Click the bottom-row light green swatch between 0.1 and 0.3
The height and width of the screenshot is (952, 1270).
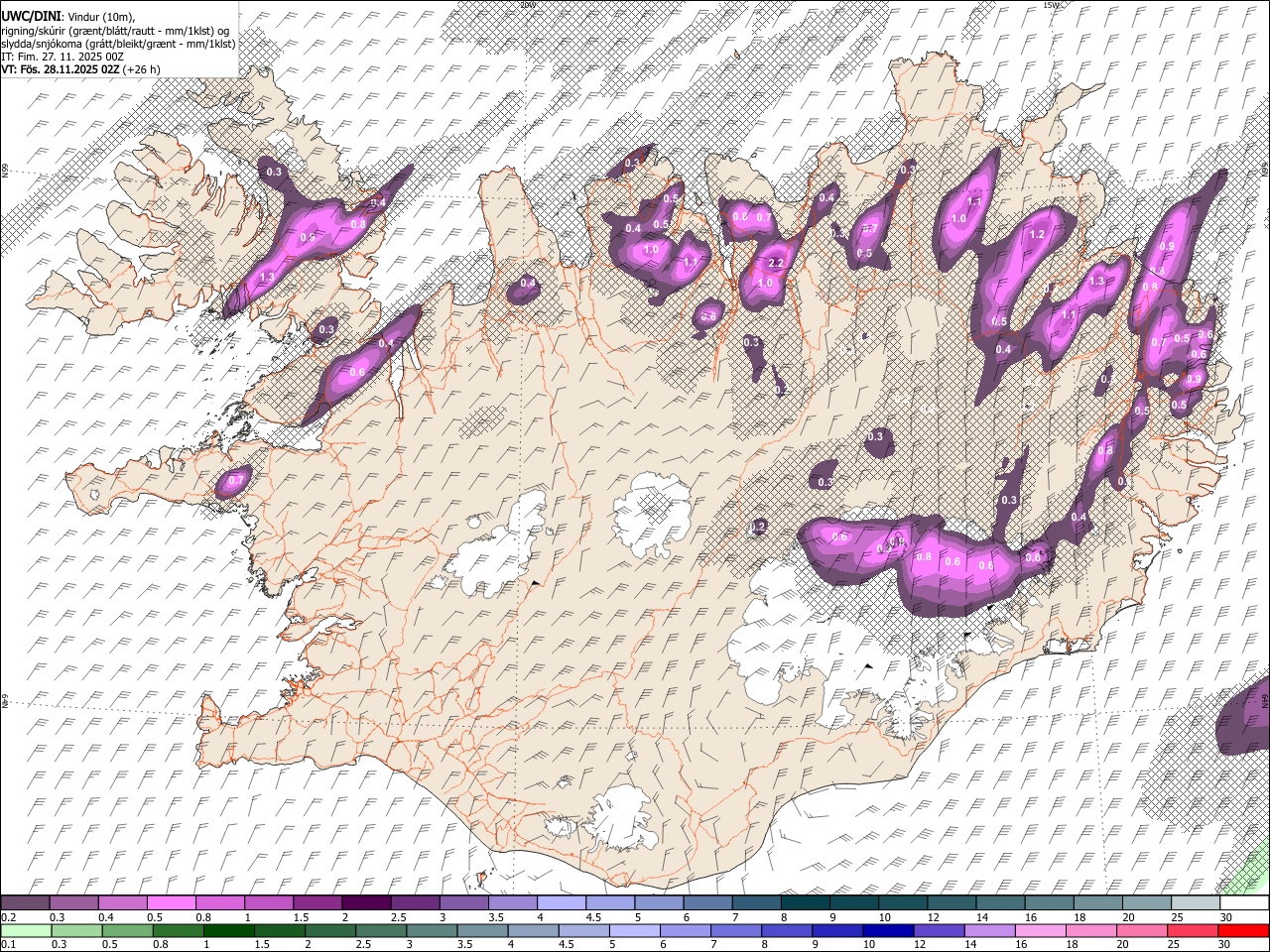point(26,930)
